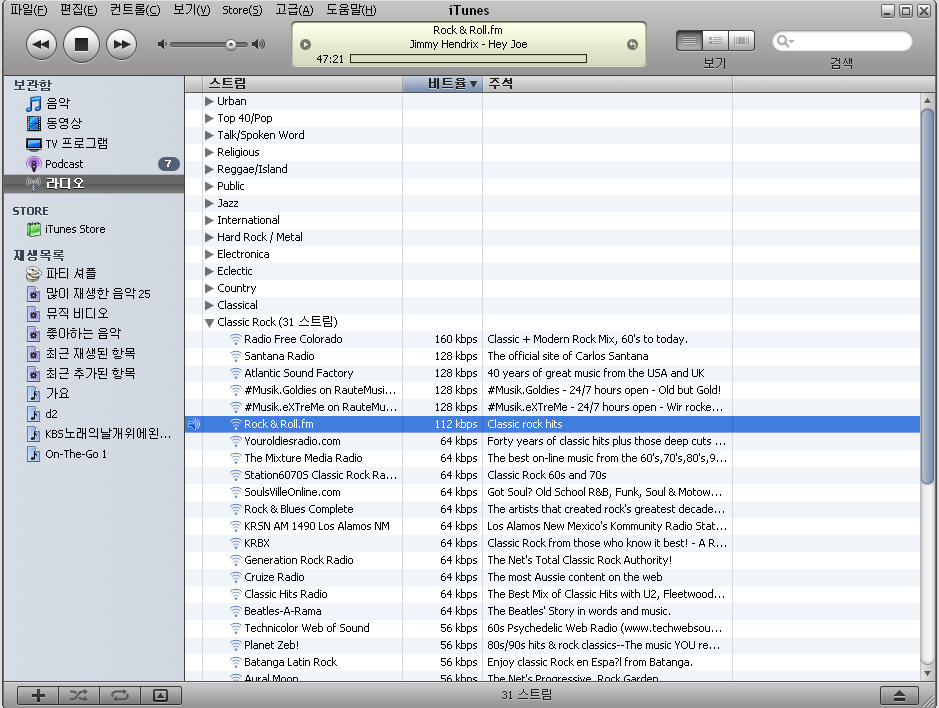Select 라디오 in the sidebar
This screenshot has height=708, width=939.
pyautogui.click(x=93, y=183)
